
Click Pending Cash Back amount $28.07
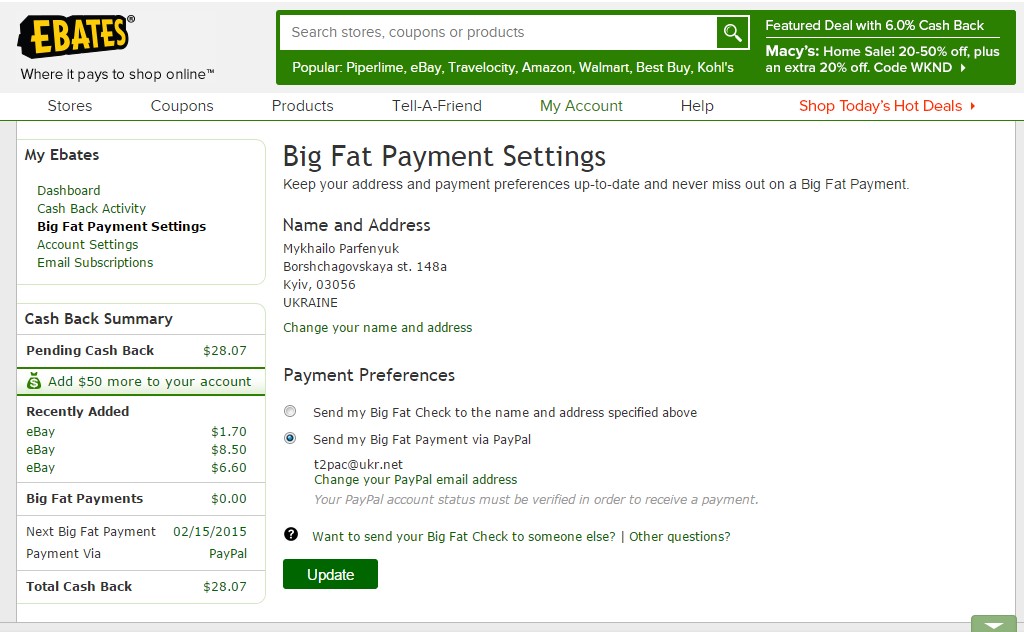pyautogui.click(x=225, y=351)
